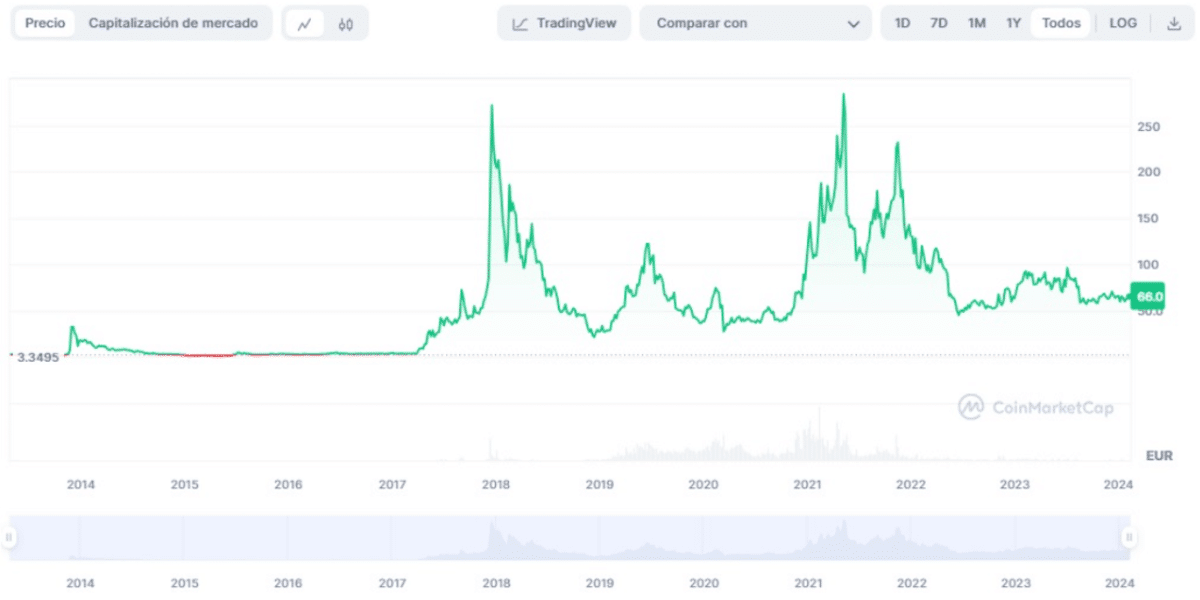Open the Comparar con dropdown

pos(755,22)
